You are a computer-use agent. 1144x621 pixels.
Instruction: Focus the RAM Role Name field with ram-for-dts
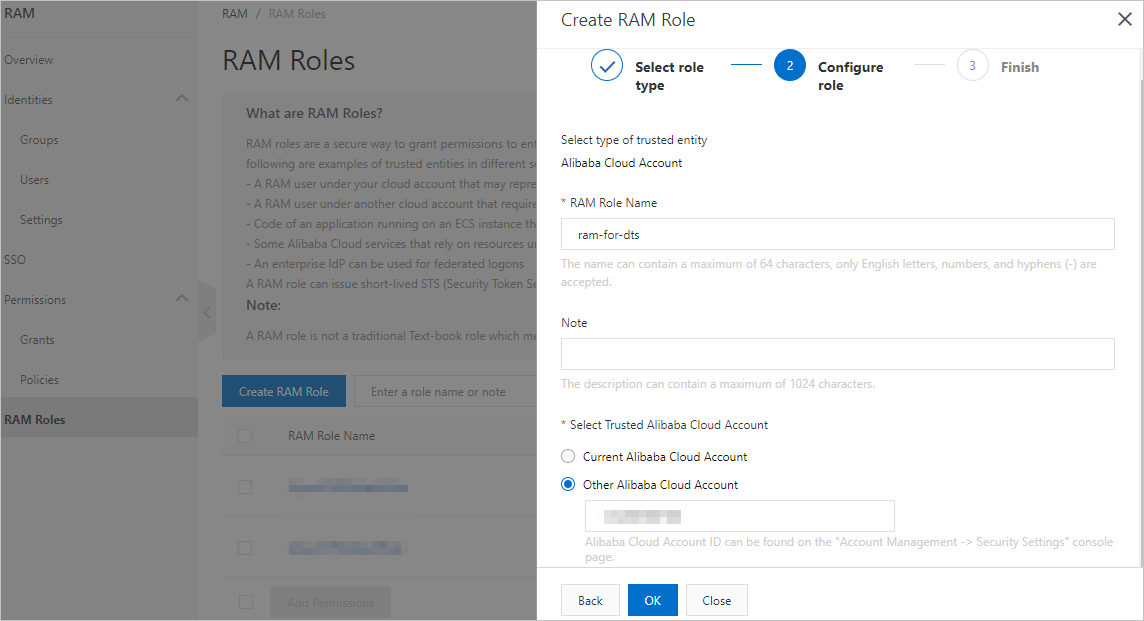pyautogui.click(x=838, y=234)
